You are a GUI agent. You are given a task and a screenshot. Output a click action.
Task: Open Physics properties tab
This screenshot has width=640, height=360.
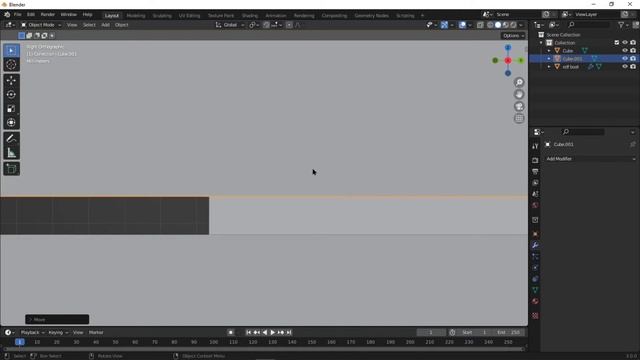tap(535, 268)
